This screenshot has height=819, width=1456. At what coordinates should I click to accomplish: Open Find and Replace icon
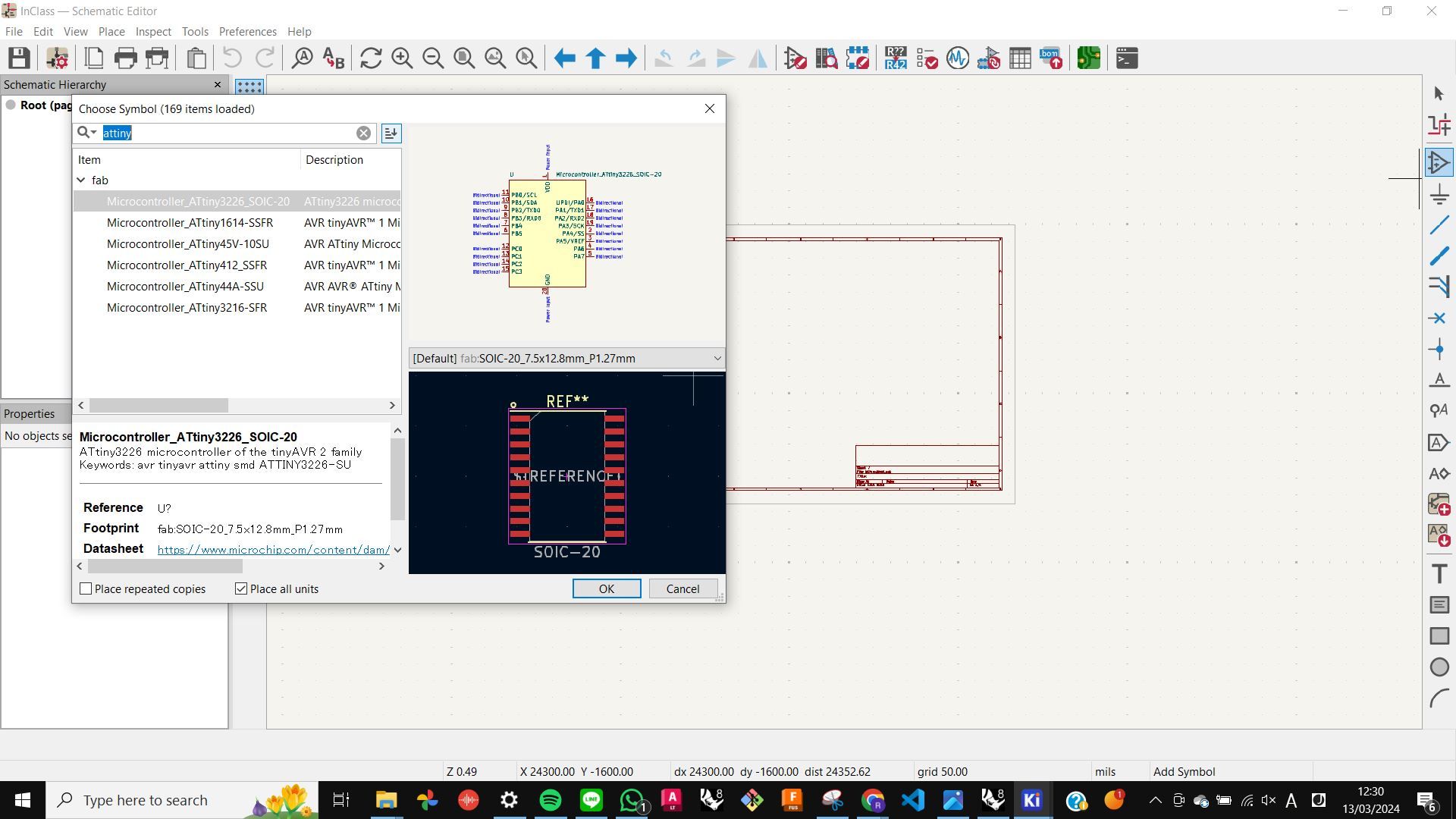[334, 58]
